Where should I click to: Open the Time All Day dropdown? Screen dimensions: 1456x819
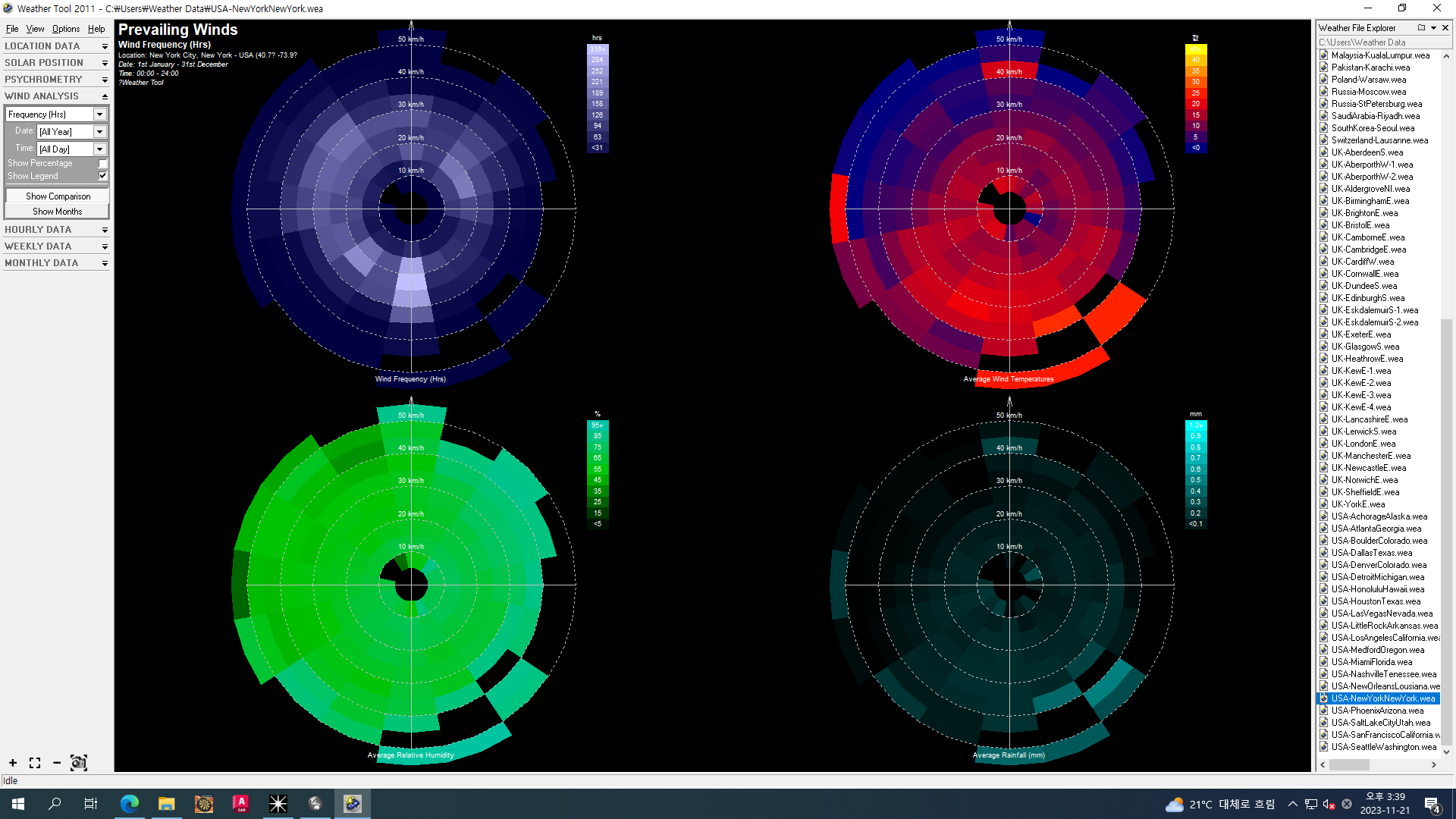click(x=99, y=149)
